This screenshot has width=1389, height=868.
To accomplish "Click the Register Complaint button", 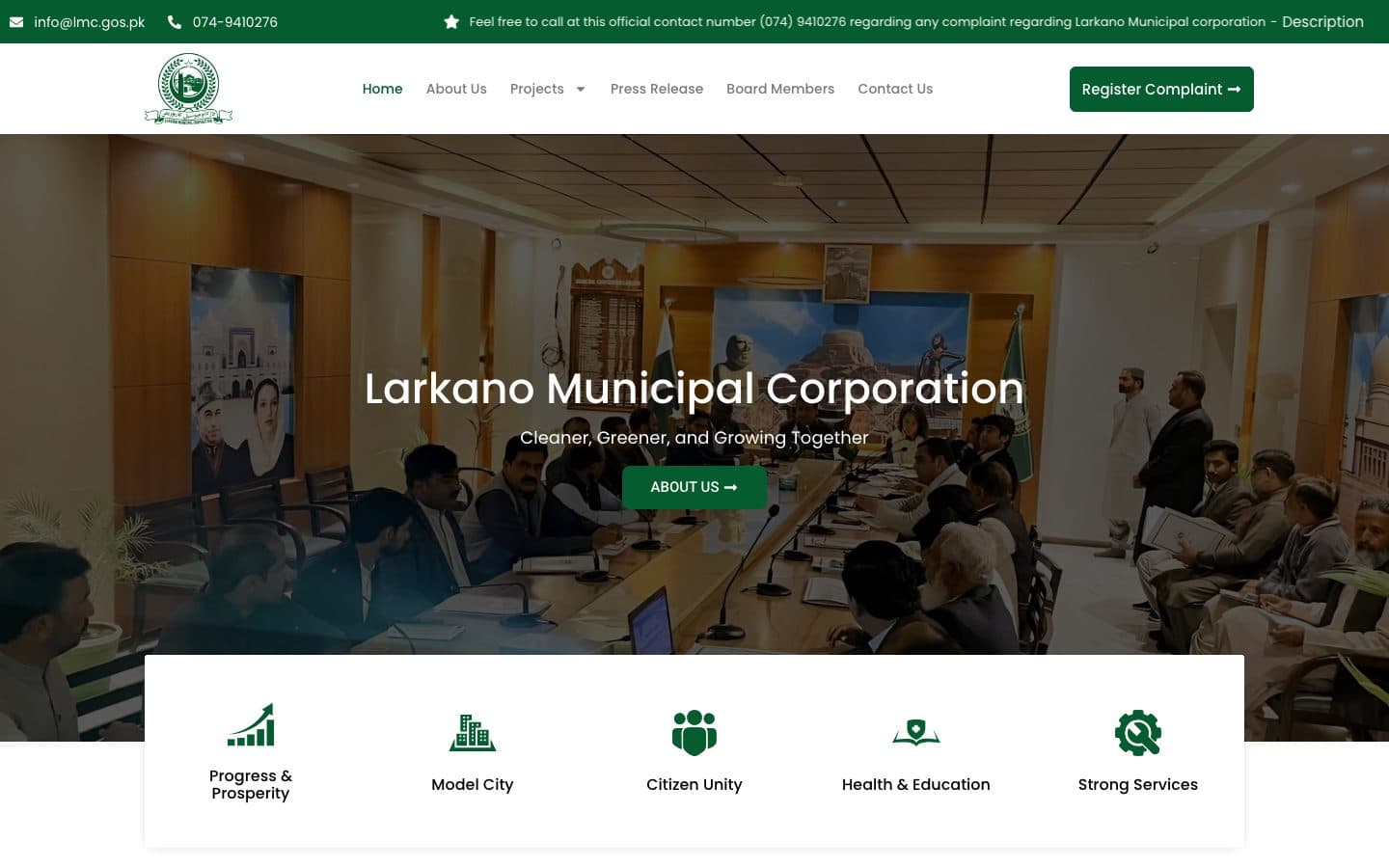I will pos(1161,89).
